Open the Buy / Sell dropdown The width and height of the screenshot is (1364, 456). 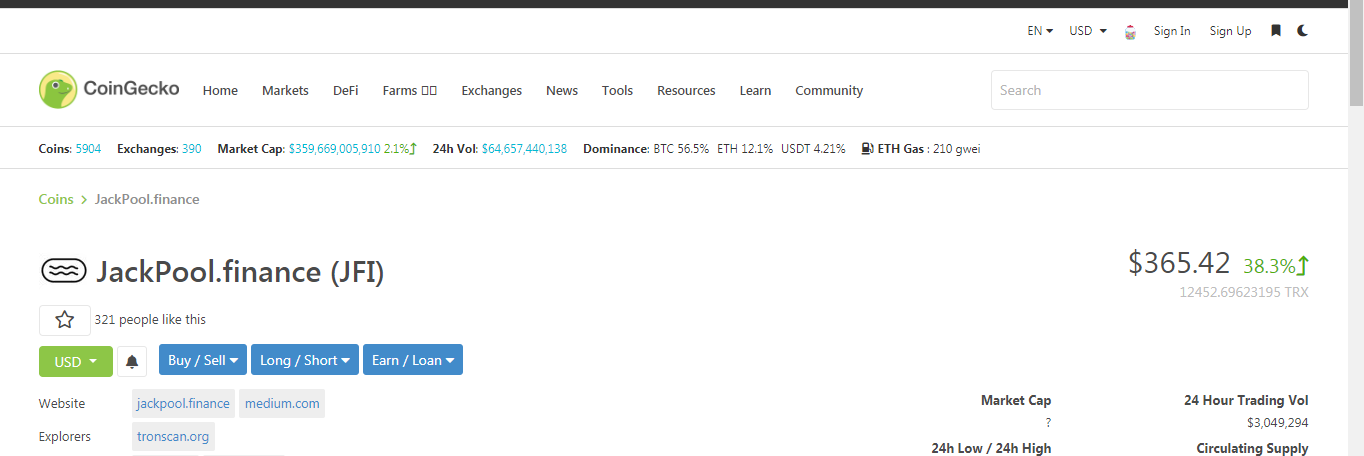tap(203, 360)
